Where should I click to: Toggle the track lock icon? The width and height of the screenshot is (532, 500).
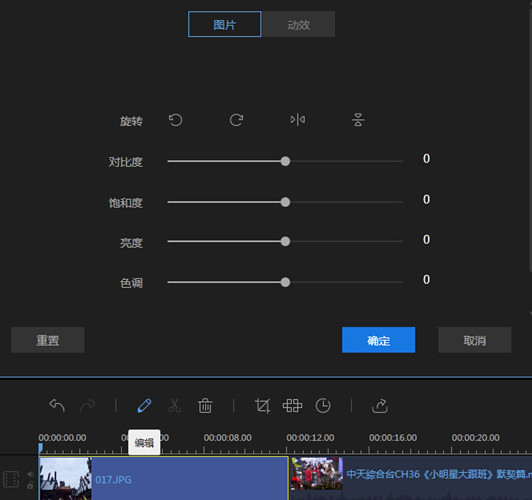coord(30,485)
